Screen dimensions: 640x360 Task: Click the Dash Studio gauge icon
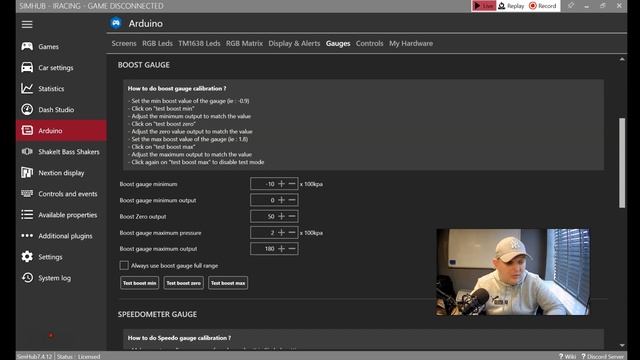pos(27,109)
